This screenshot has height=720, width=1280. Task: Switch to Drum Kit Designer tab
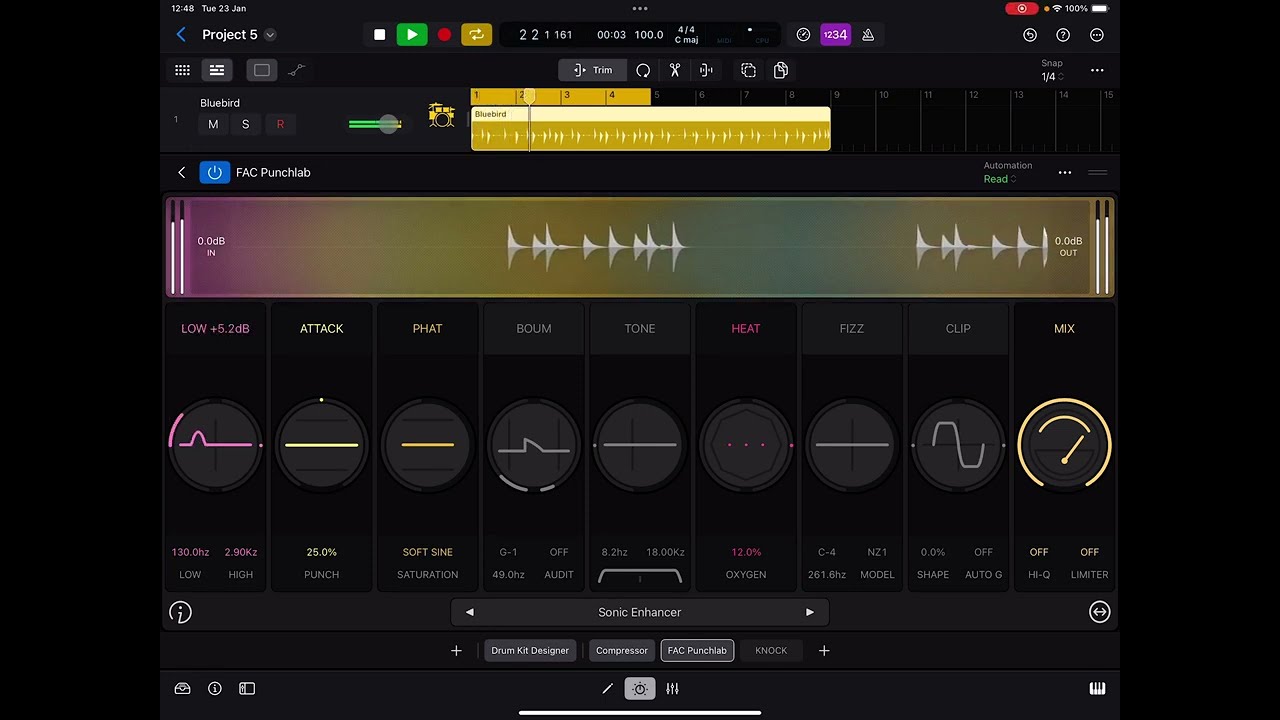click(x=530, y=651)
